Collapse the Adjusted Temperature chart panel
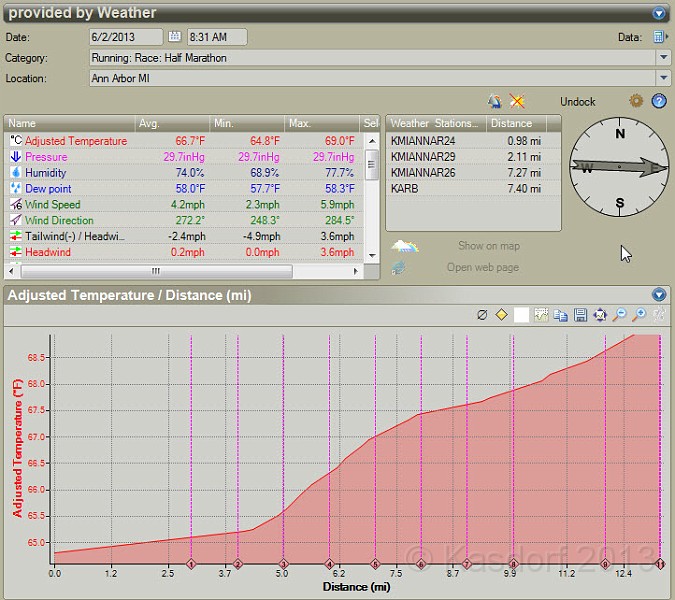 [658, 295]
